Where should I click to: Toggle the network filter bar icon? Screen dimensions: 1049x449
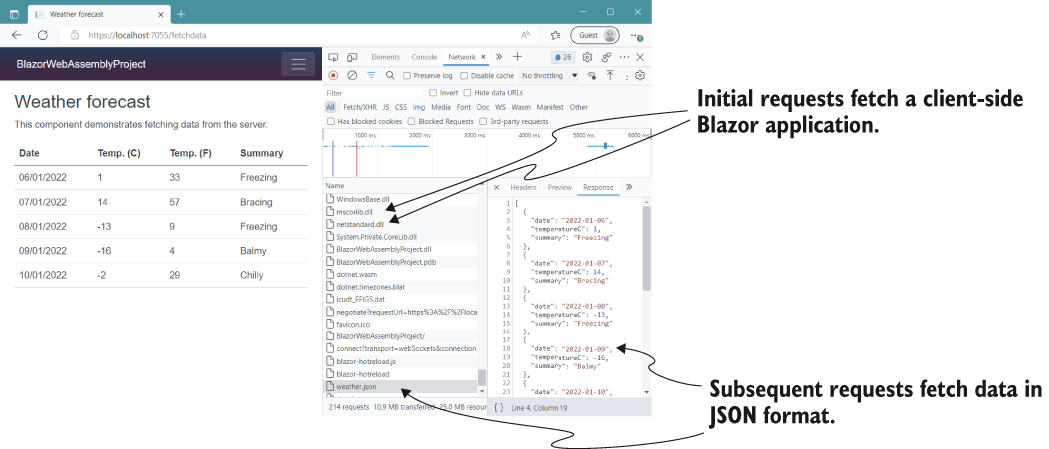[371, 76]
